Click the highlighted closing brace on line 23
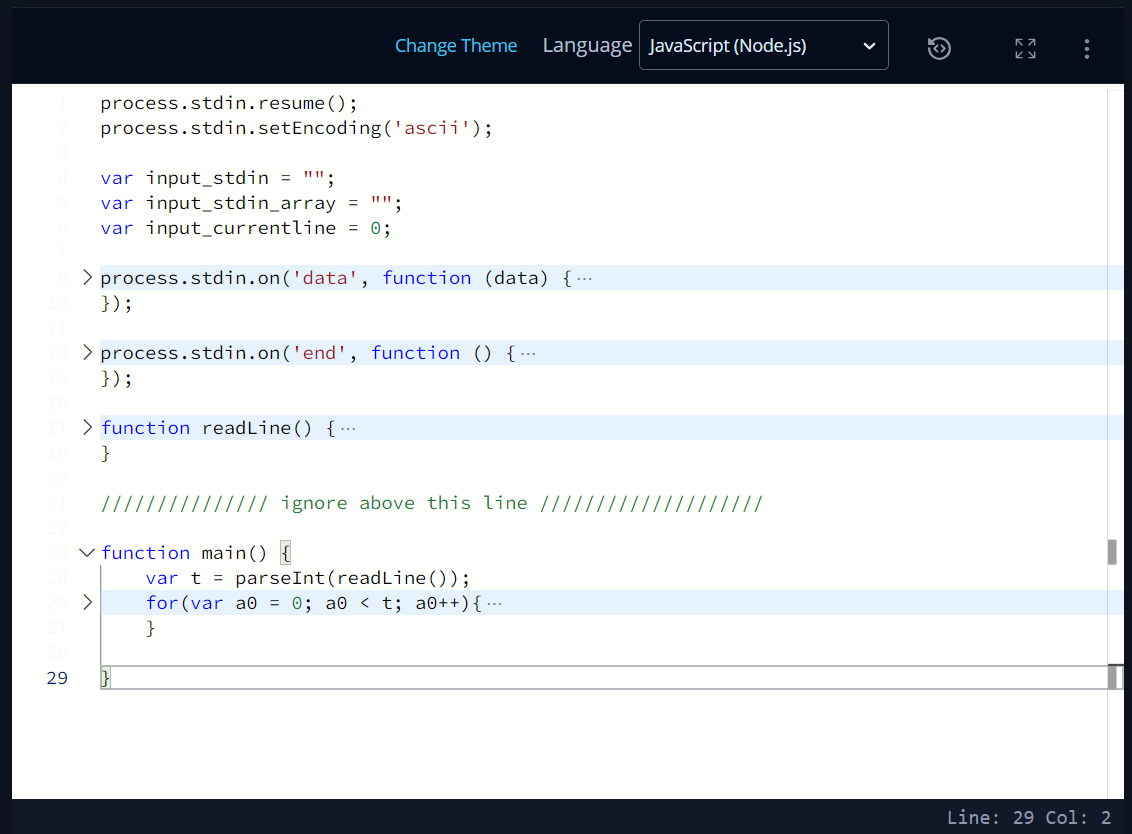The width and height of the screenshot is (1132, 834). tap(286, 552)
